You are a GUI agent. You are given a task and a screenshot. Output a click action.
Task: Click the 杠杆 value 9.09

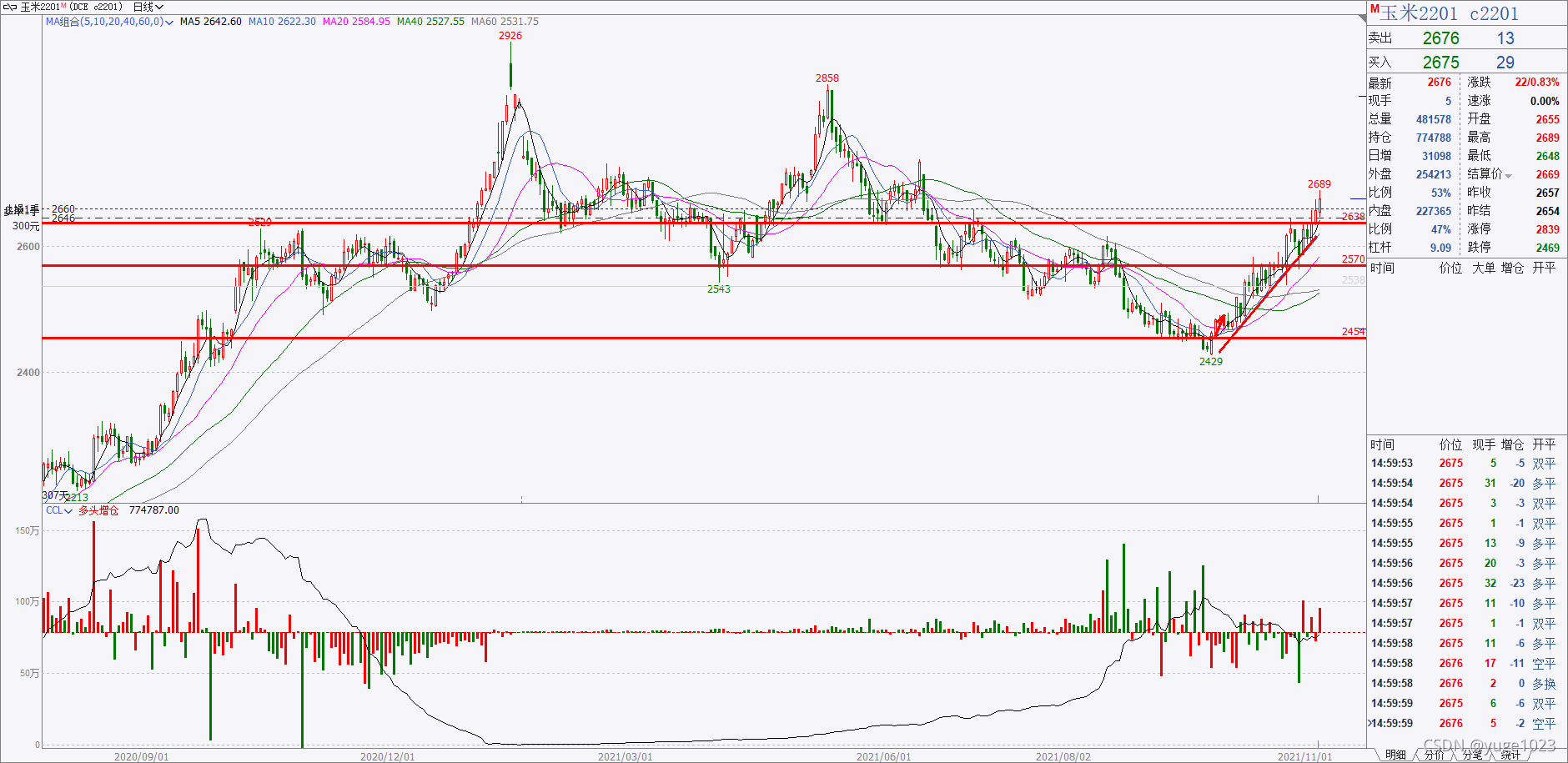1440,248
